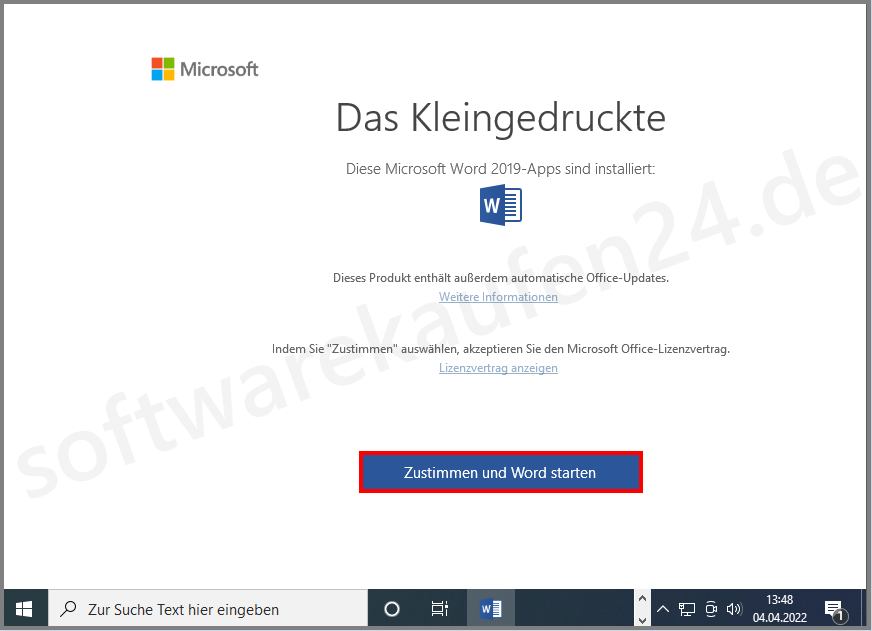Click the Microsoft logo
872x631 pixels.
click(204, 69)
